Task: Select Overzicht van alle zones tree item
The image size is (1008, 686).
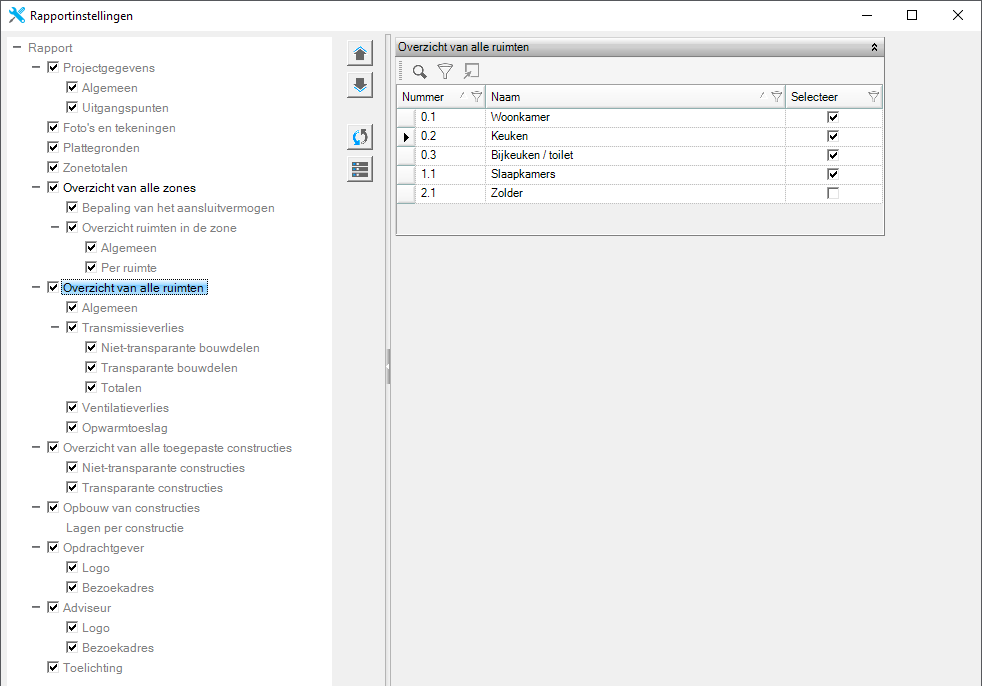Action: click(x=129, y=188)
